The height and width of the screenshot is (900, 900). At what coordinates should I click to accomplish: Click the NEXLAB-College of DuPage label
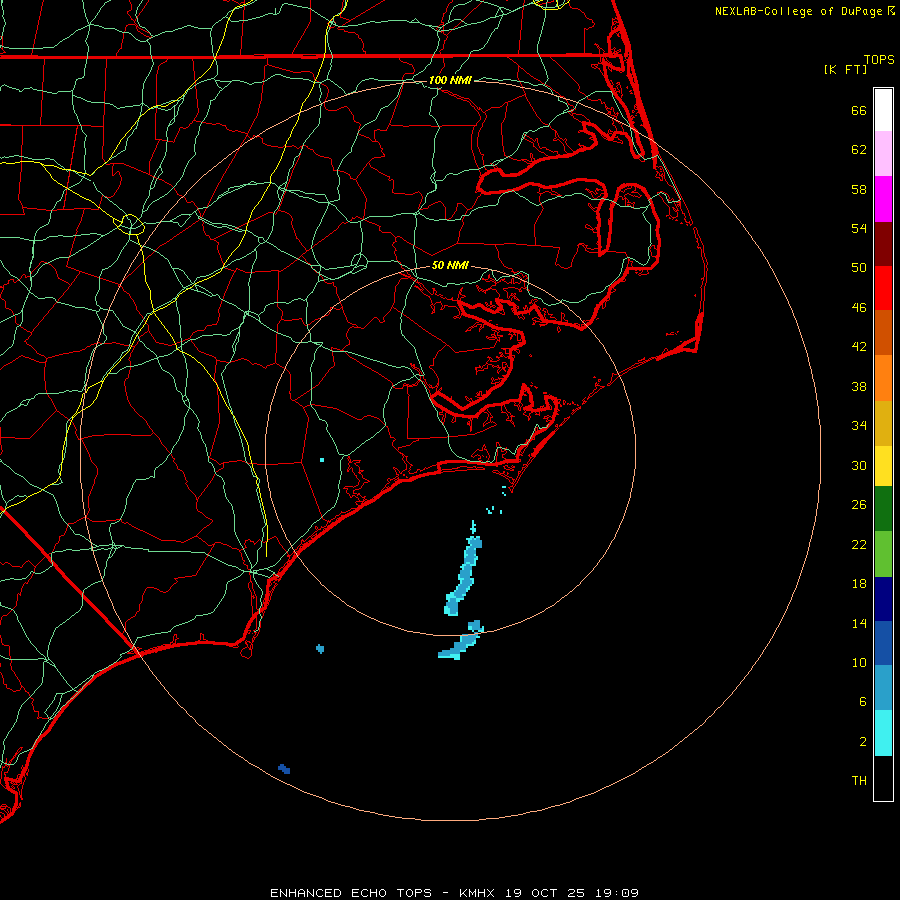click(x=798, y=11)
